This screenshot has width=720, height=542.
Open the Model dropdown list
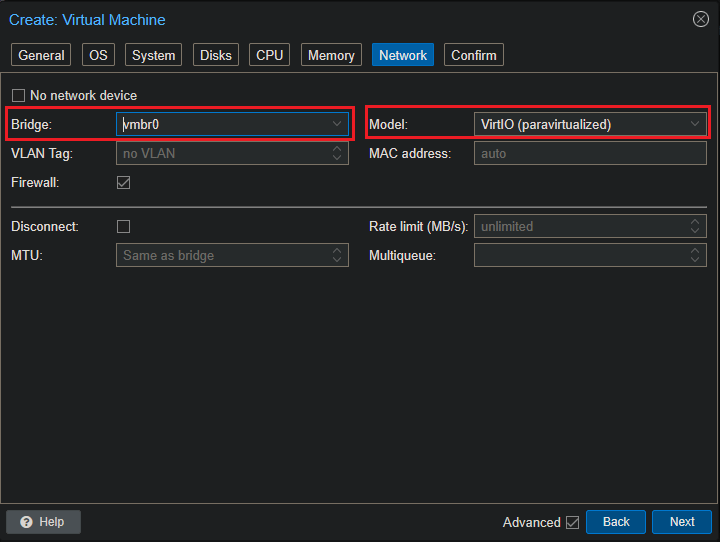pyautogui.click(x=695, y=124)
